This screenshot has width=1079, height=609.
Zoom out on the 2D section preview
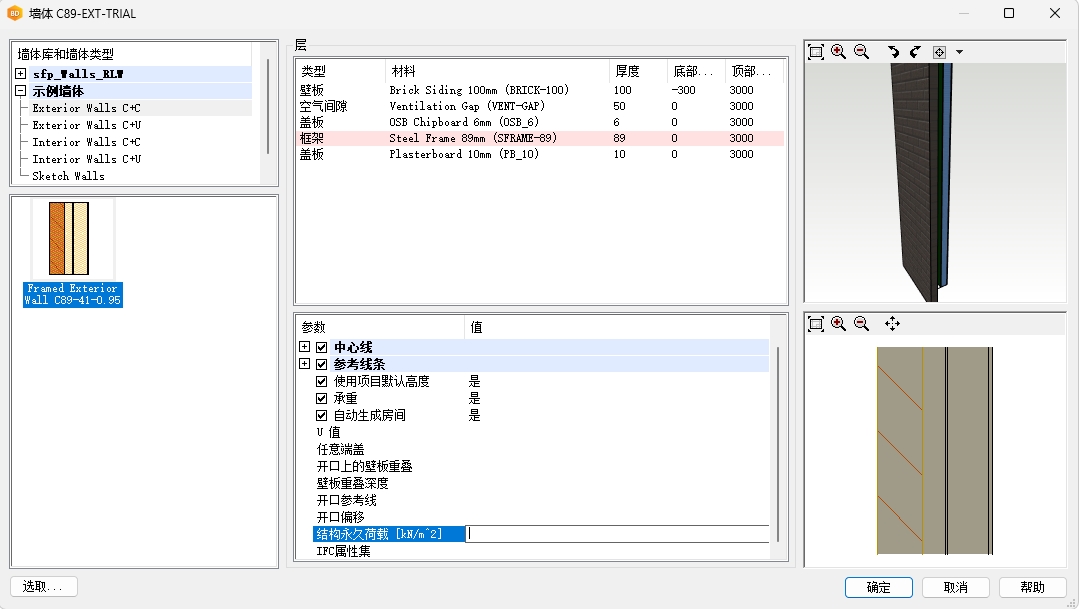861,324
